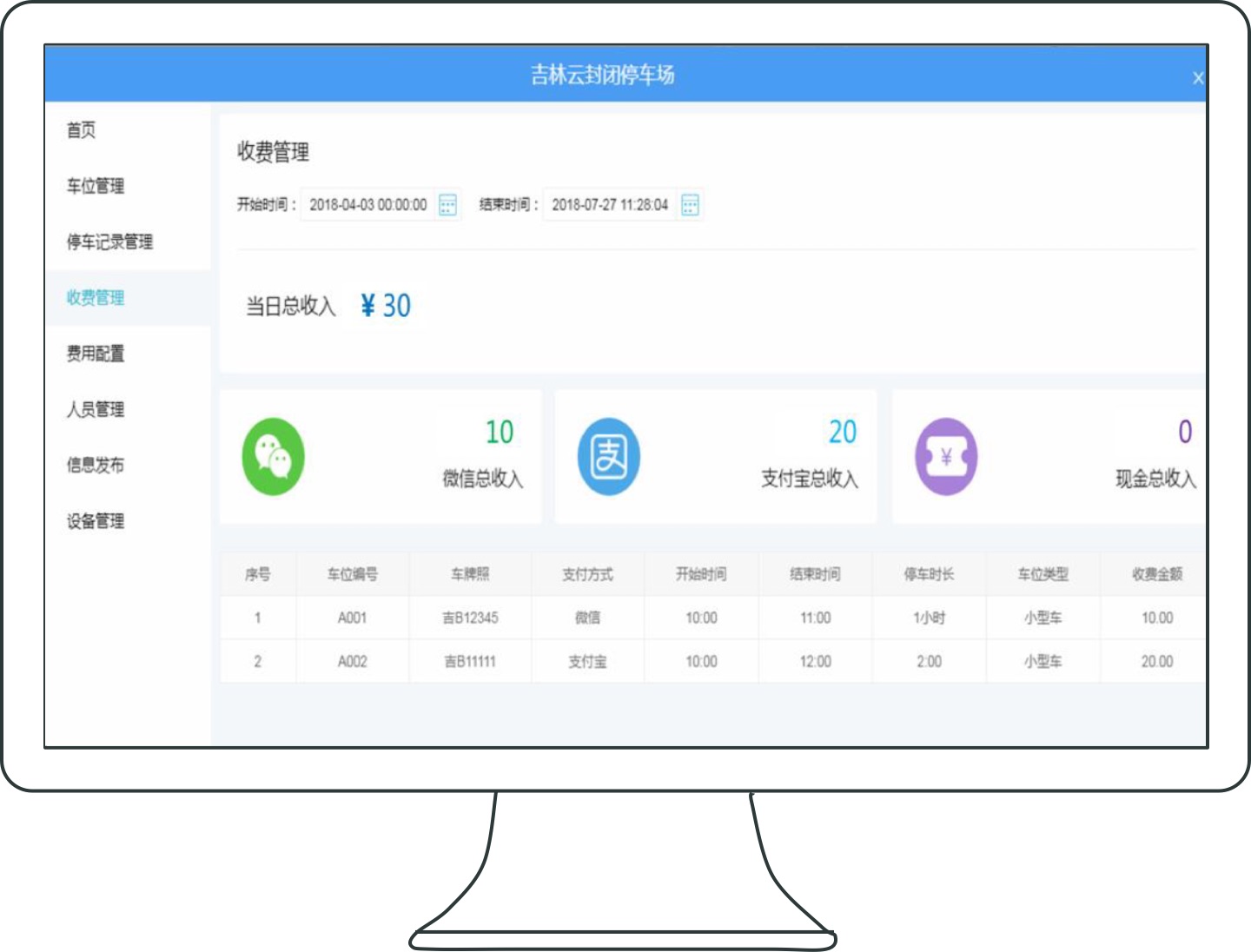Open 停车记录管理 menu item
Viewport: 1251px width, 952px height.
109,241
